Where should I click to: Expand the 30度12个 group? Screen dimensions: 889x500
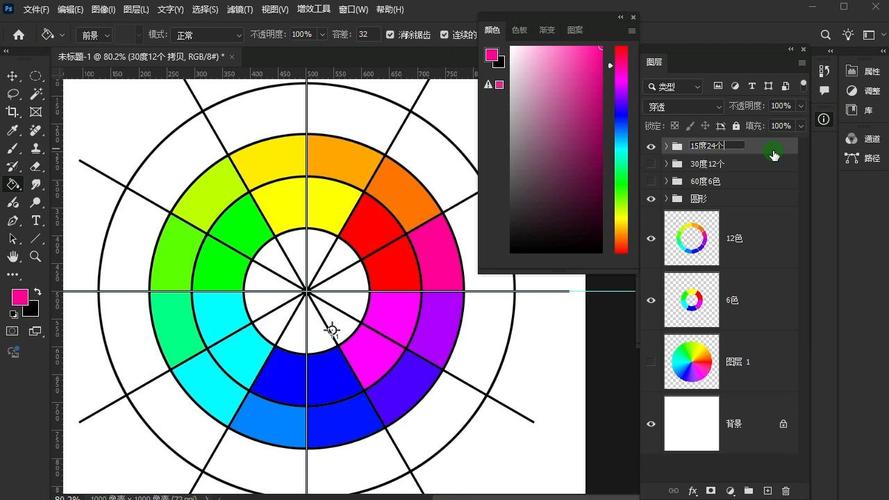(x=666, y=164)
